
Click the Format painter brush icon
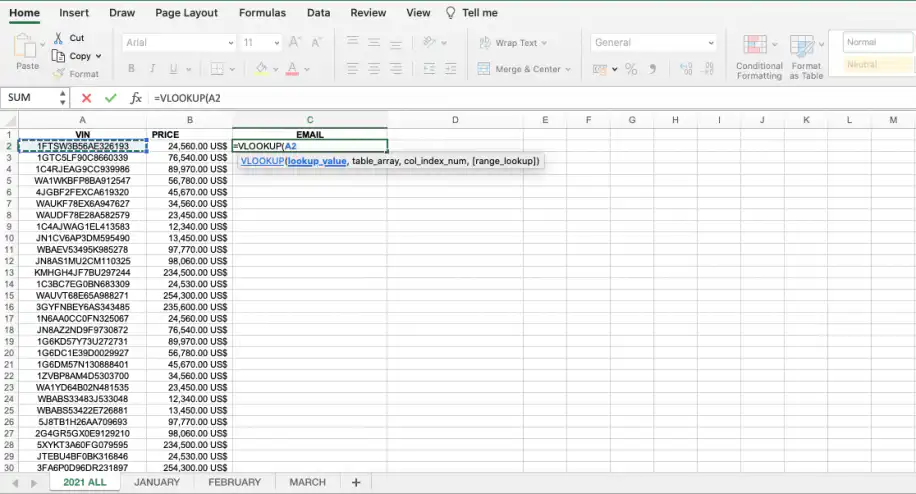pos(58,74)
